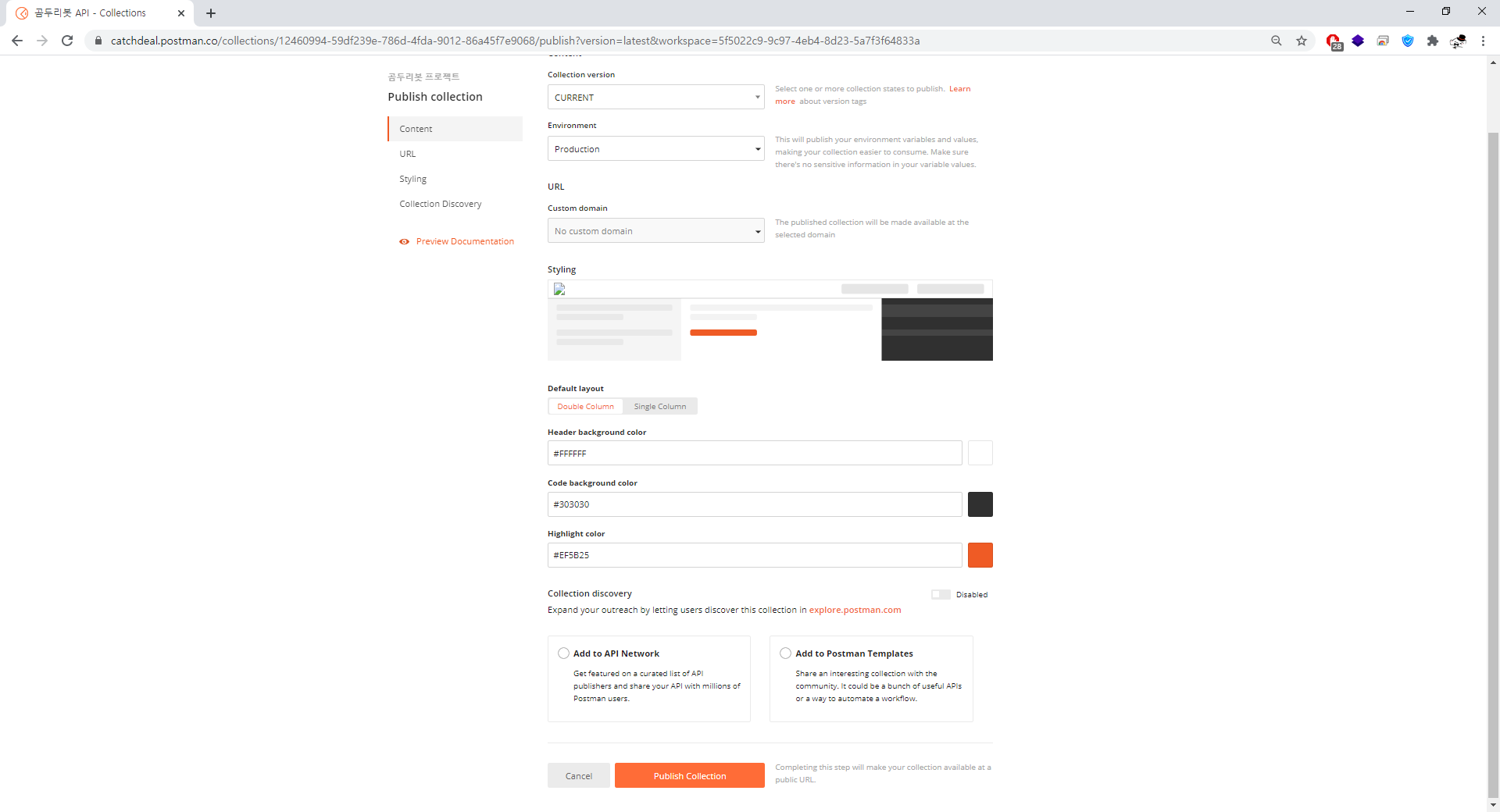Screen dimensions: 1500x812
Task: Click the Add to Postman Templates card description
Action: coord(878,686)
